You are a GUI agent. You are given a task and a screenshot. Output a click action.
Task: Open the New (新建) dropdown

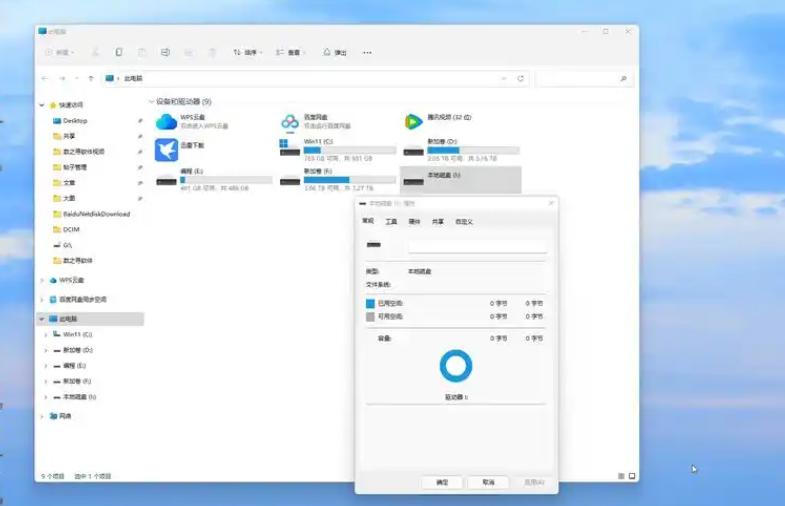[x=60, y=52]
